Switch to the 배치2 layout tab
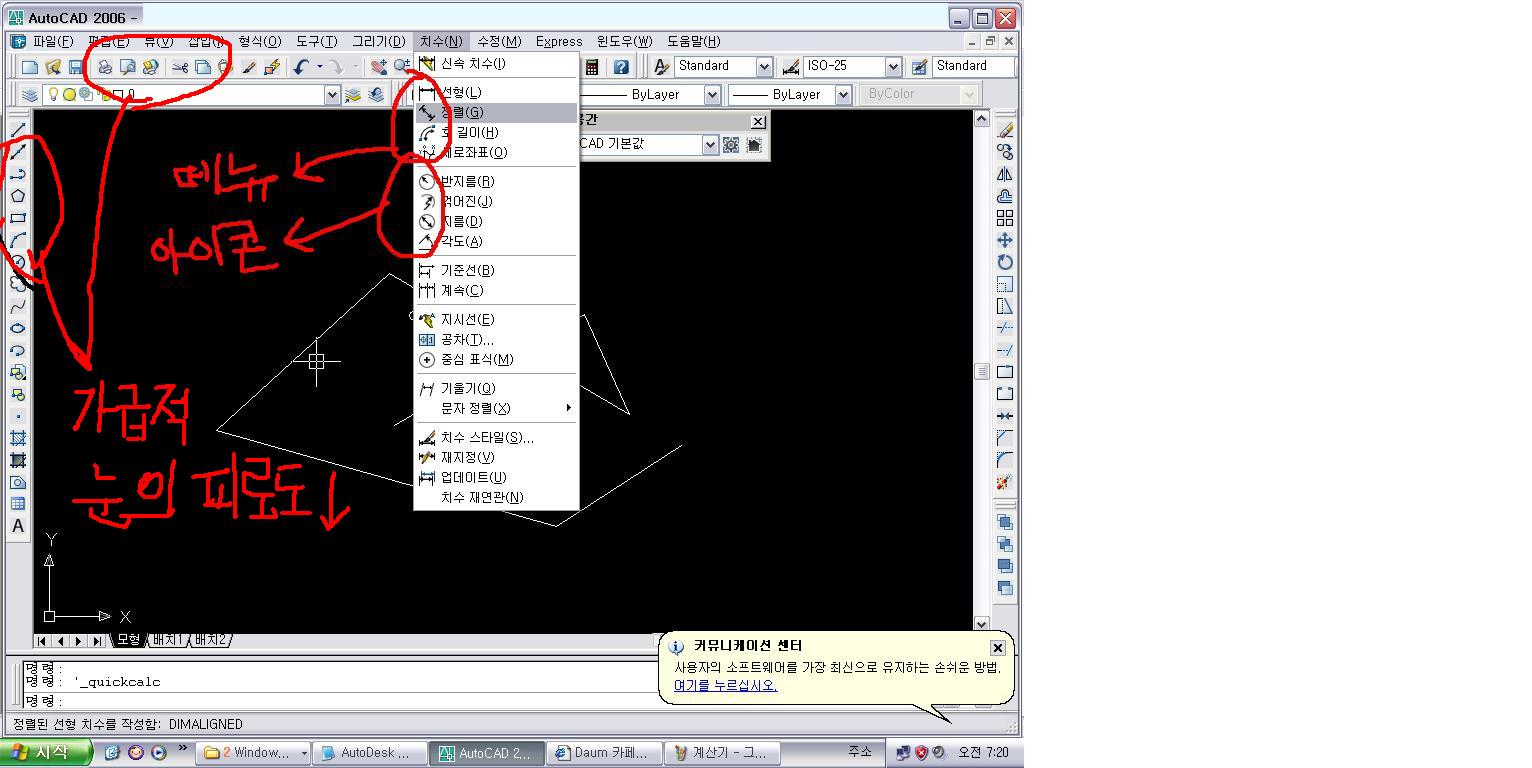Image resolution: width=1532 pixels, height=768 pixels. (x=210, y=640)
